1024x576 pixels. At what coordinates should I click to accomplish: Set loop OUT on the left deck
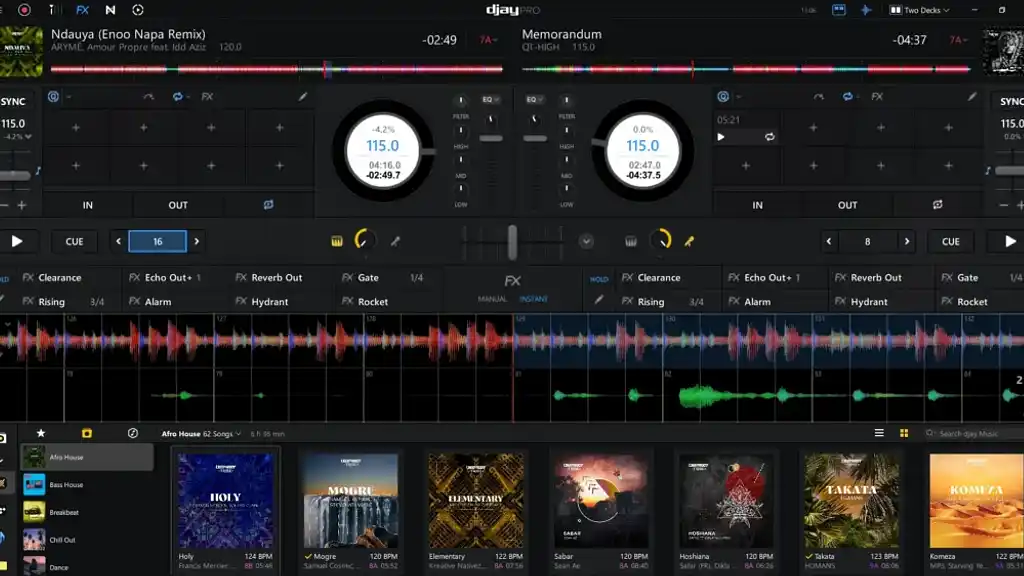coord(178,205)
